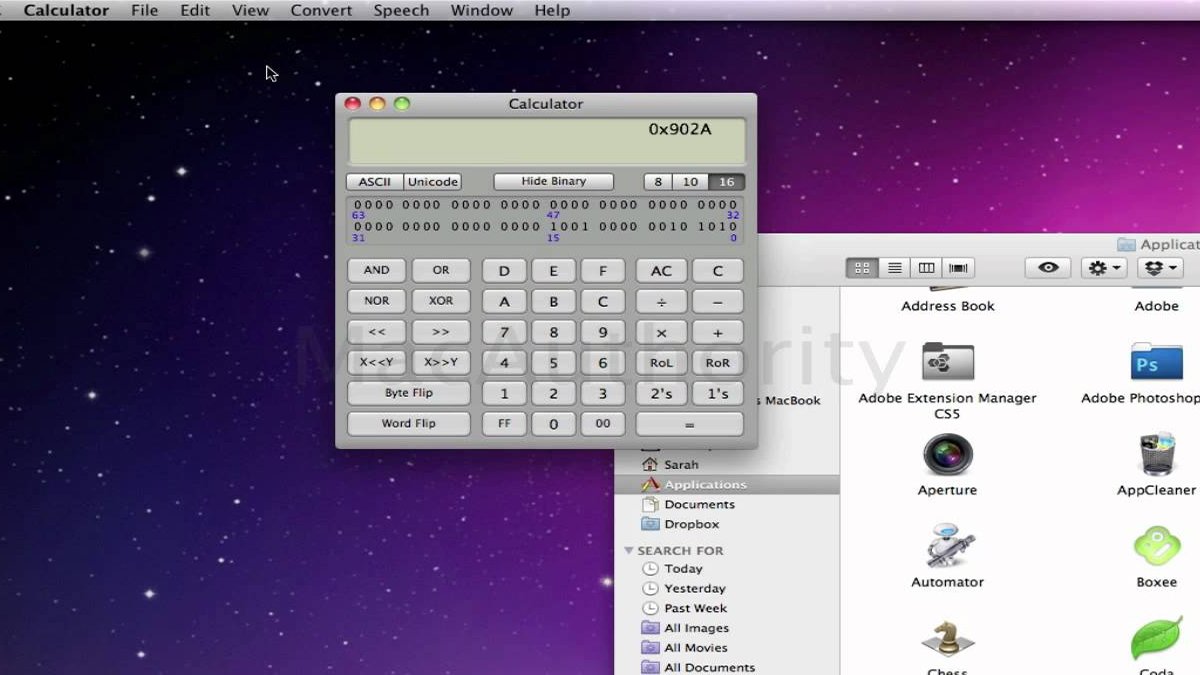Viewport: 1200px width, 675px height.
Task: Click the Quick Look eye icon in Finder
Action: click(1047, 268)
